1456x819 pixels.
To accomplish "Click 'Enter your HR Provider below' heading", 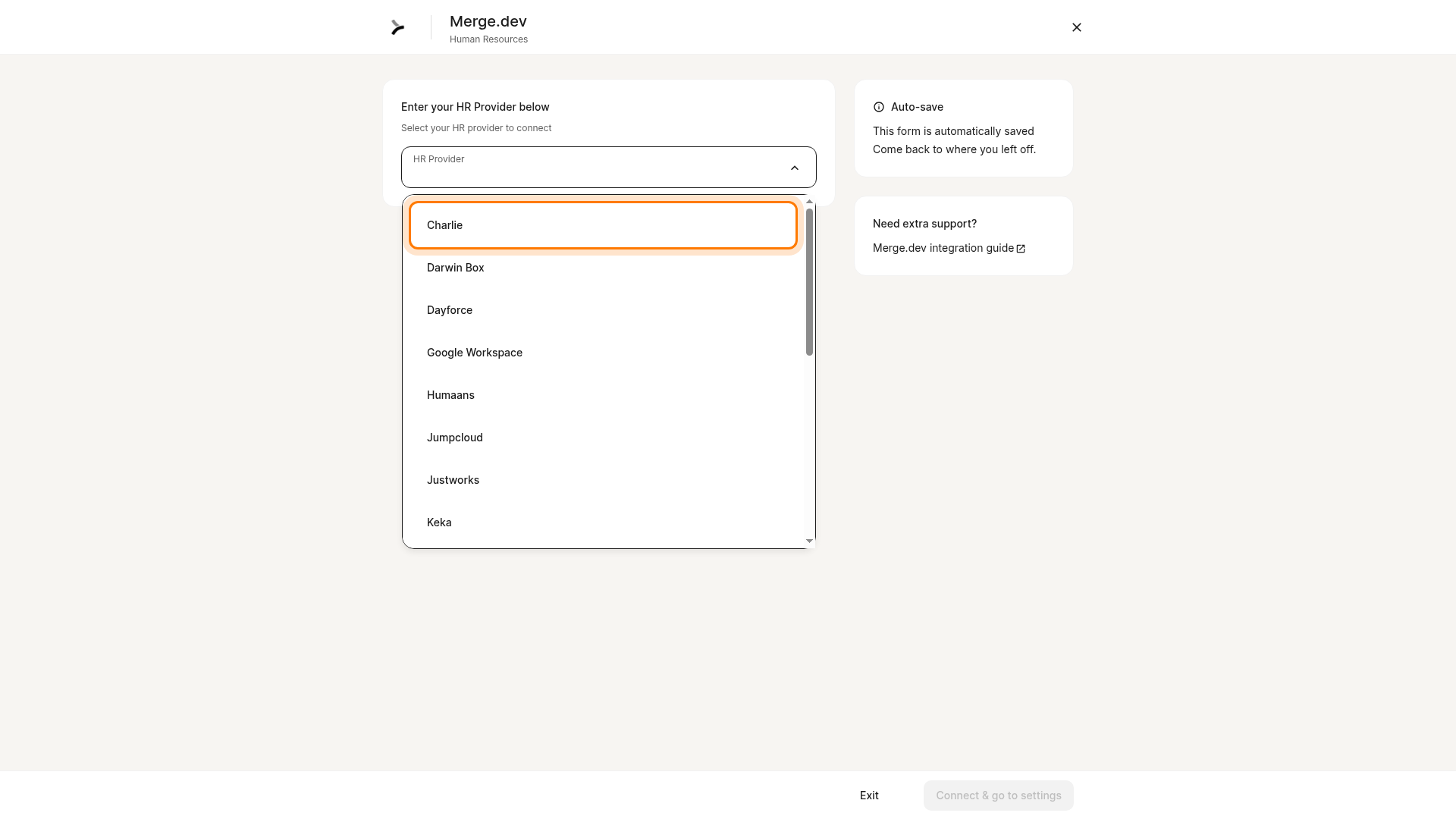I will pos(475,107).
